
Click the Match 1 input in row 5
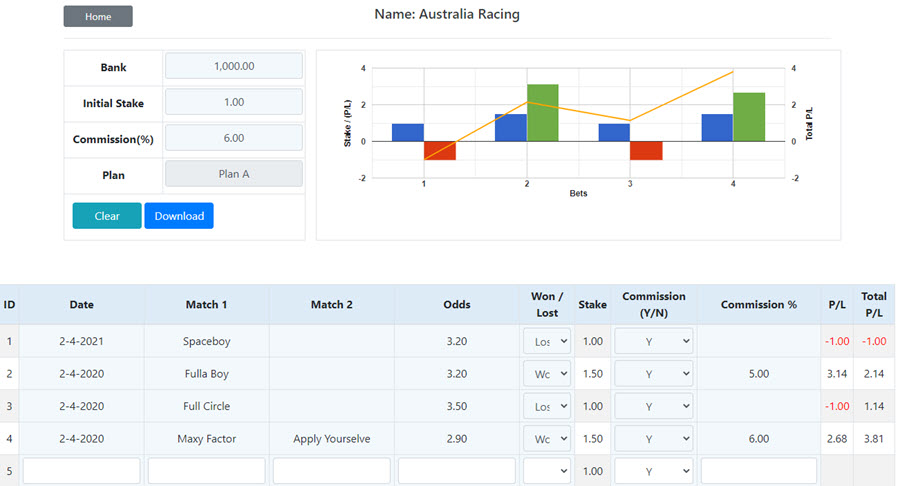coord(206,471)
